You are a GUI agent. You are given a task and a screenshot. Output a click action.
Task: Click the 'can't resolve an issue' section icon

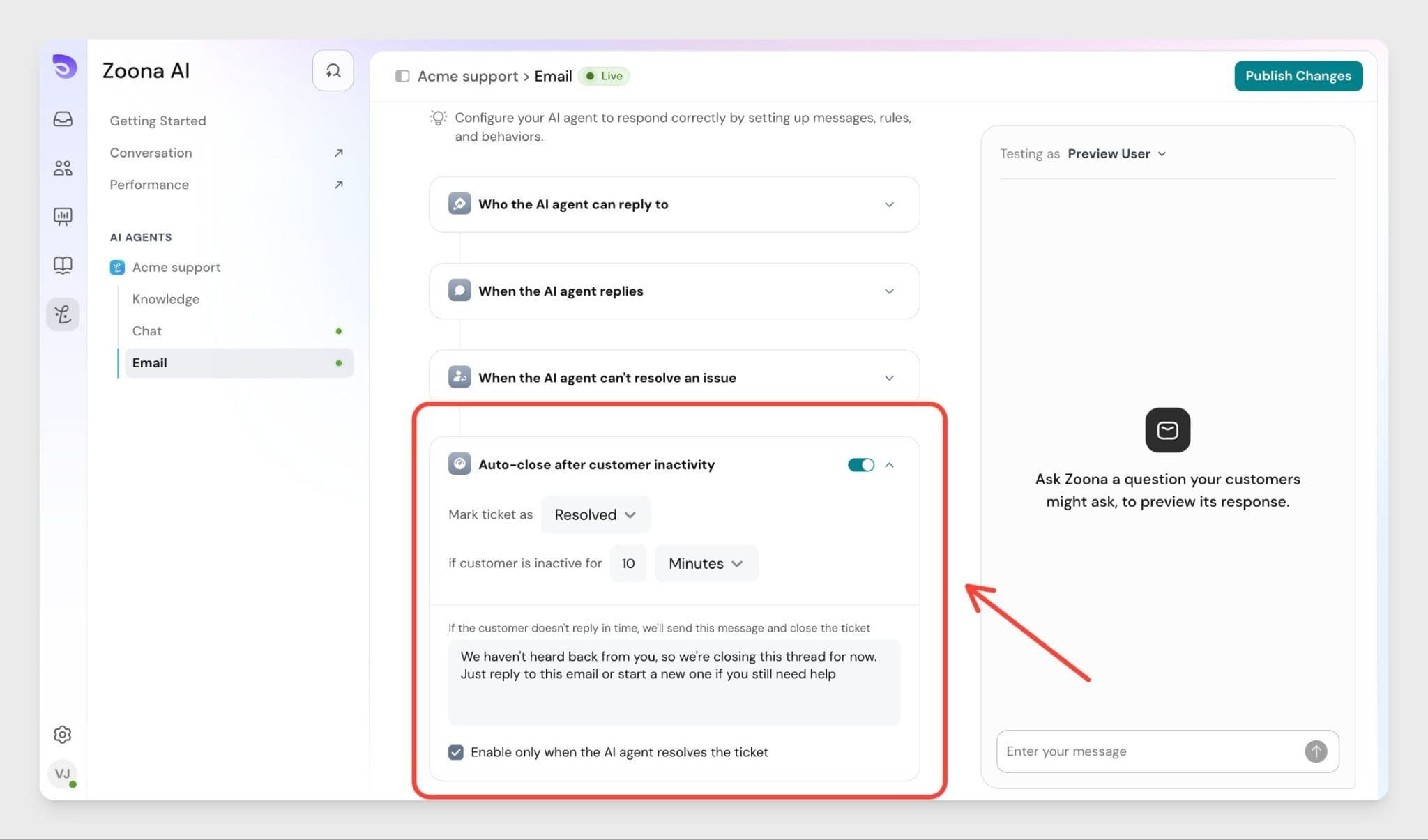pyautogui.click(x=459, y=377)
